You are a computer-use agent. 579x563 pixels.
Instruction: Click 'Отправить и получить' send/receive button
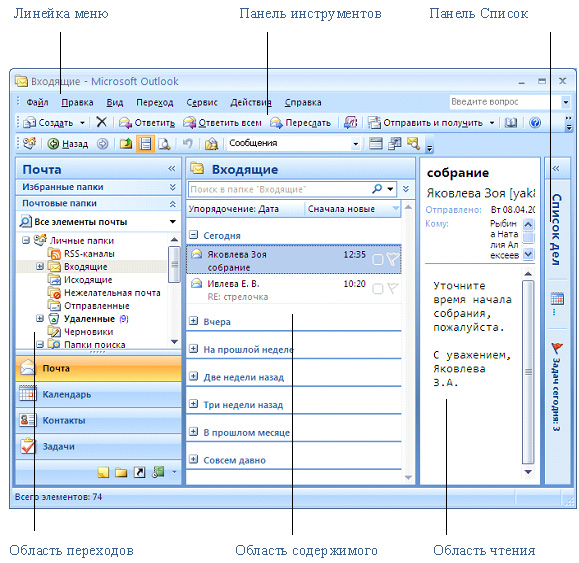(x=426, y=123)
